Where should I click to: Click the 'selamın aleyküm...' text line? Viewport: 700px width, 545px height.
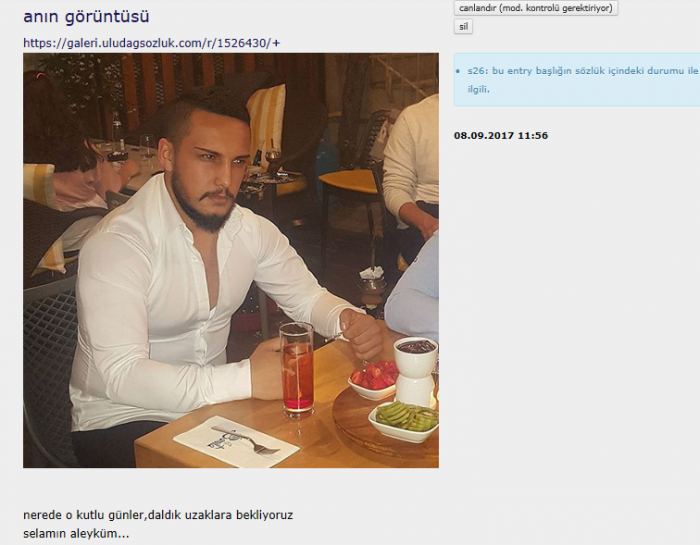pos(76,533)
